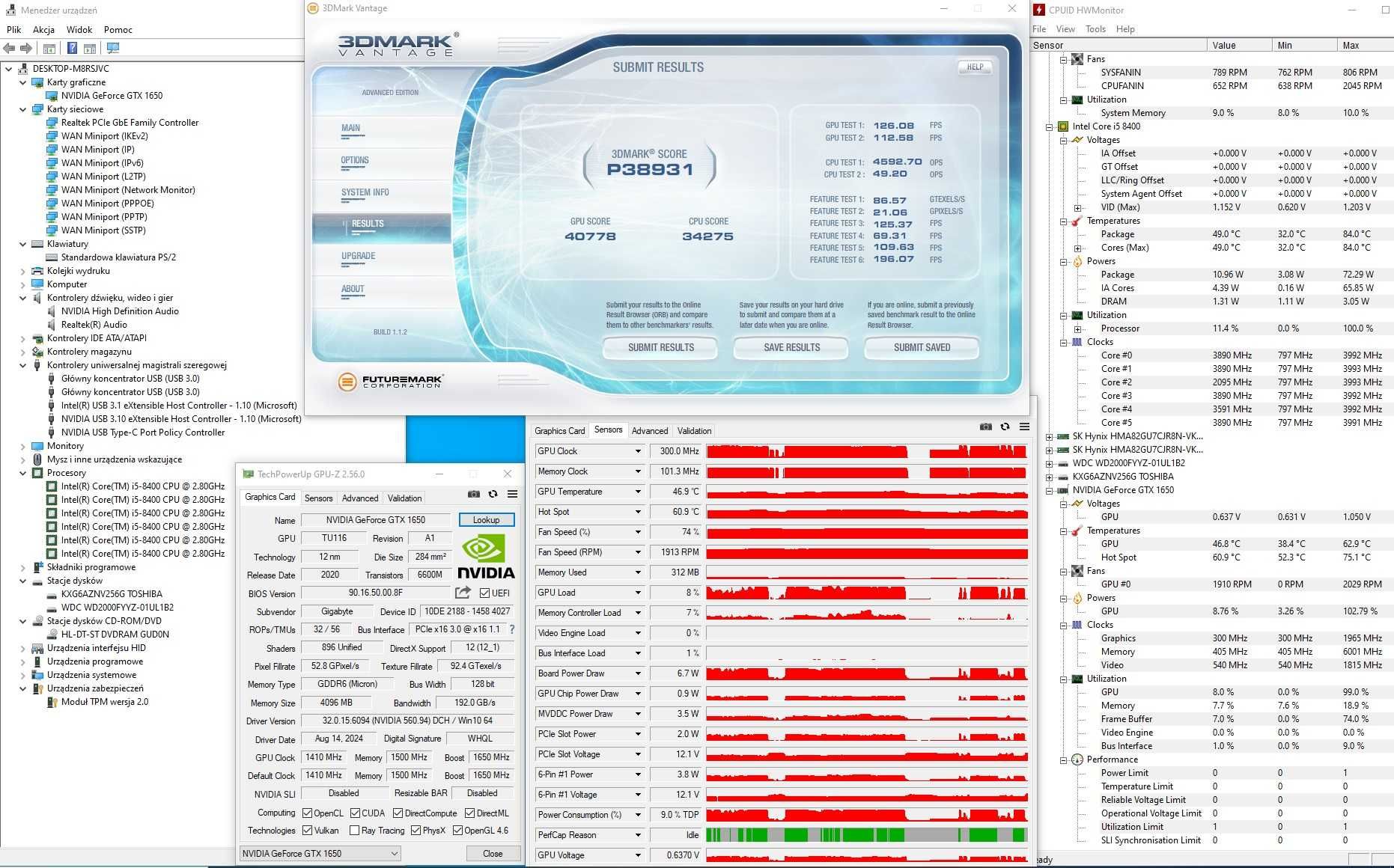The height and width of the screenshot is (868, 1394).
Task: Click refresh icon in GPU-Z Sensors window
Action: [x=1005, y=427]
